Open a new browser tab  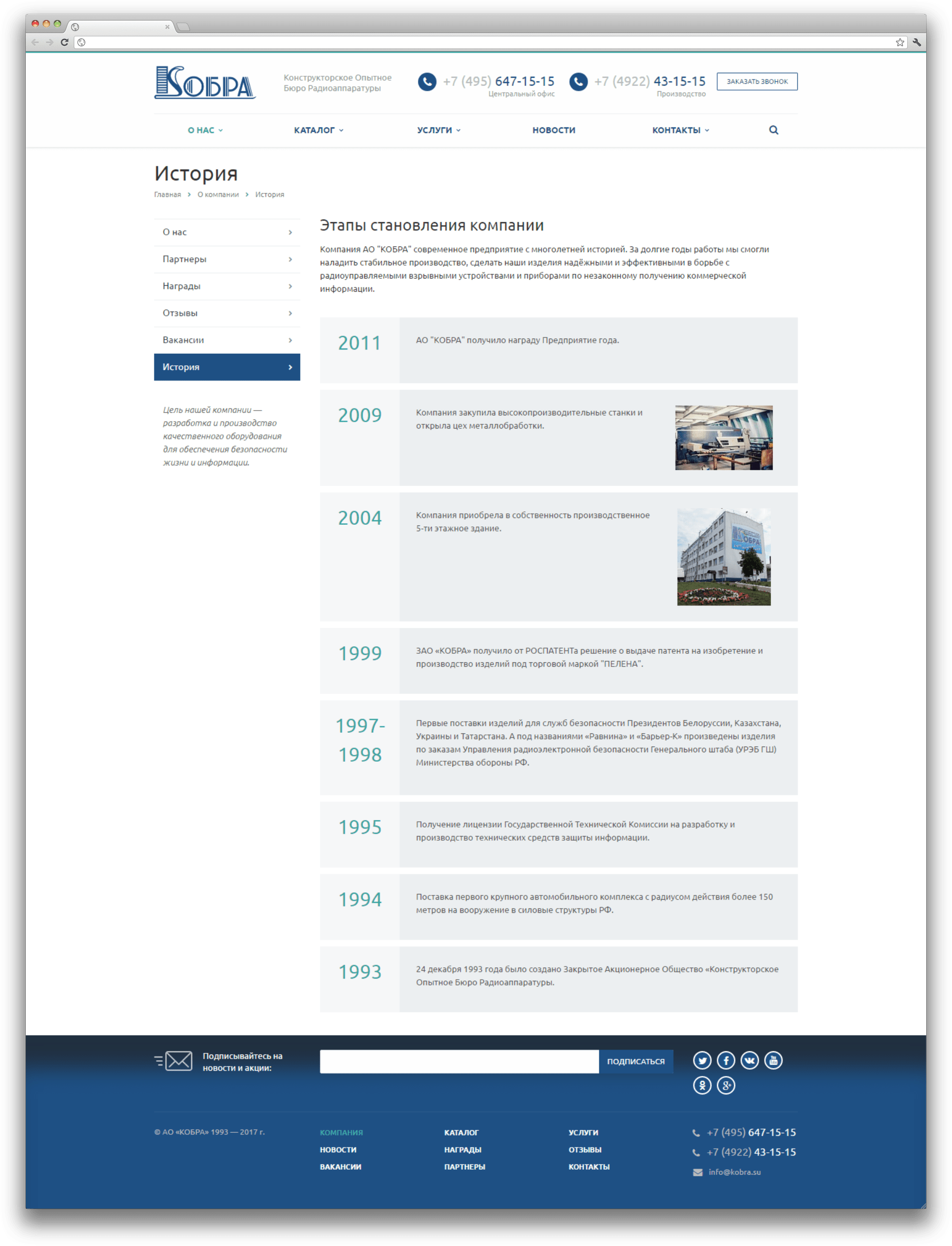tap(183, 27)
